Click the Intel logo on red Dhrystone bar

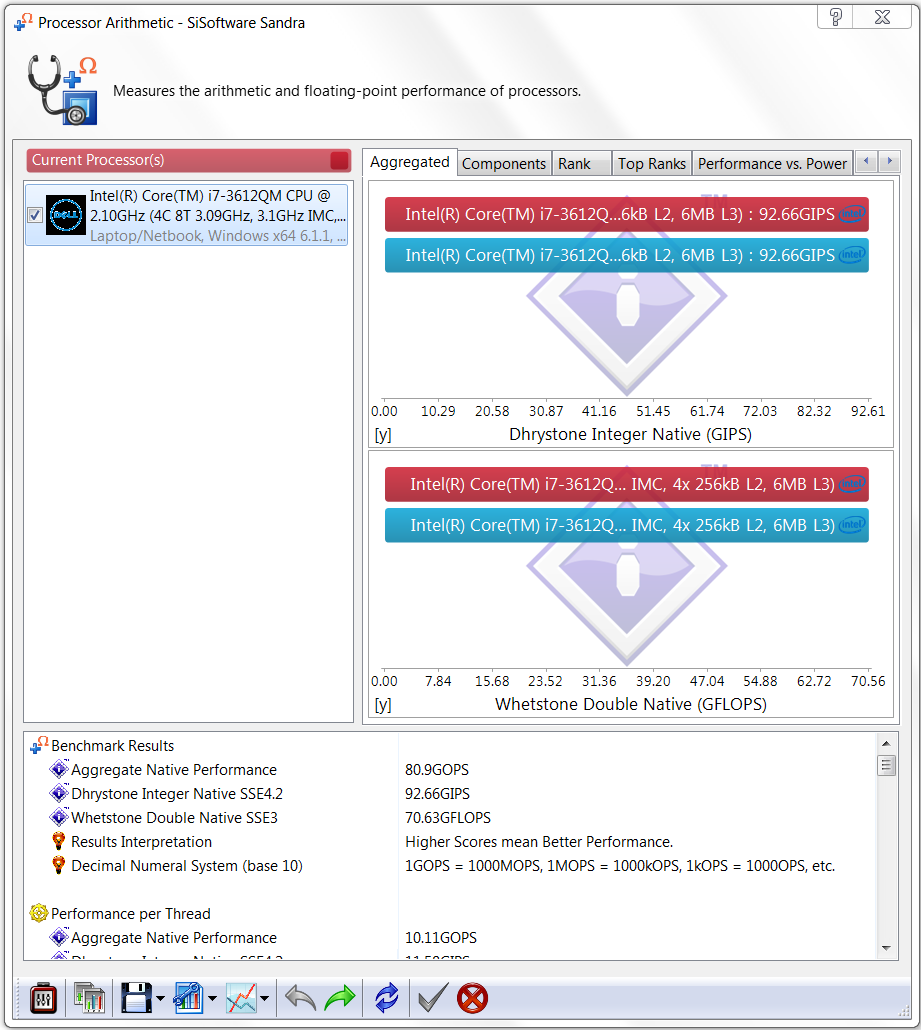pos(852,214)
